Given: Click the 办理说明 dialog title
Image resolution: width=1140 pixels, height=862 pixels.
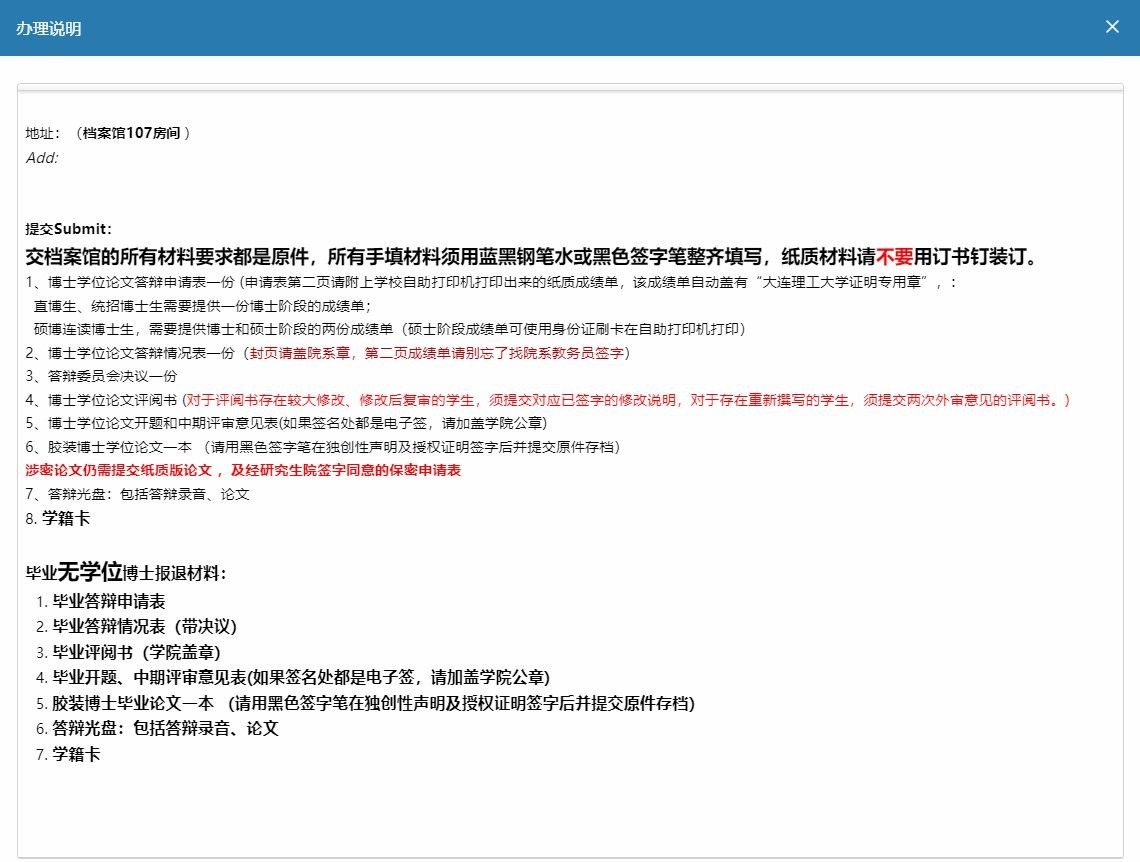Looking at the screenshot, I should 49,28.
